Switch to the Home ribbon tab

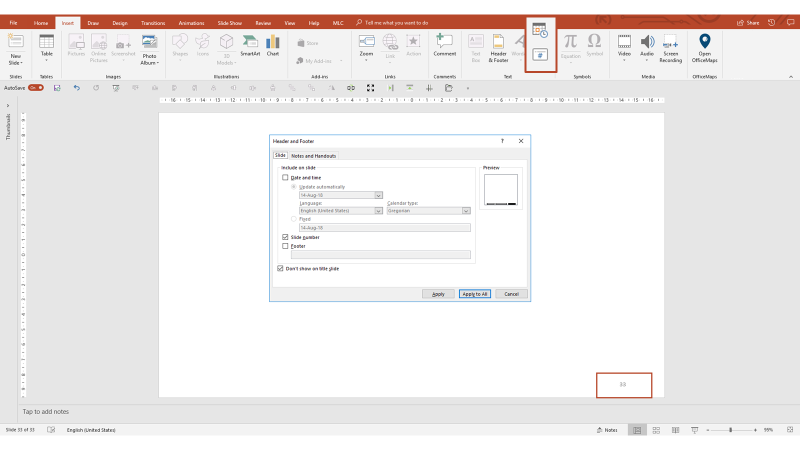41,23
